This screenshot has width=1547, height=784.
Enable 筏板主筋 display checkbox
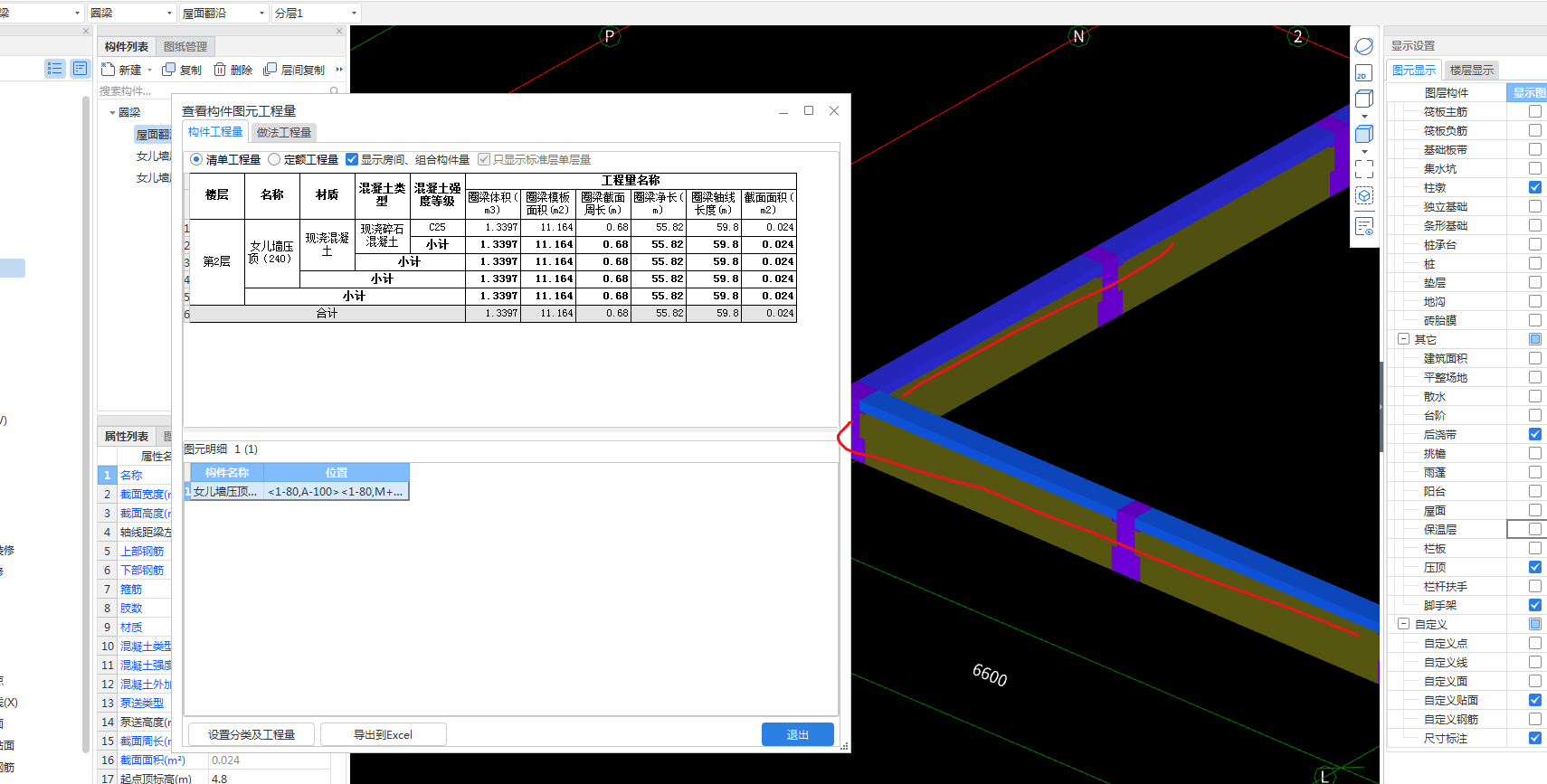pos(1535,111)
